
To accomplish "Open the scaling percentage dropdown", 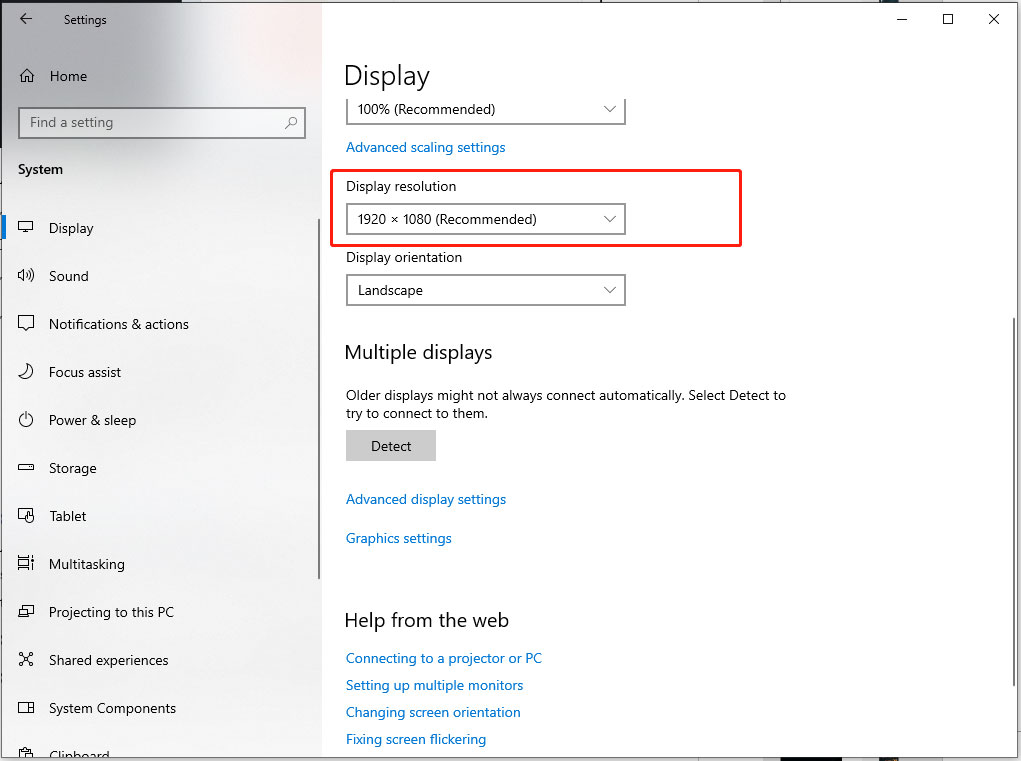I will click(x=485, y=110).
